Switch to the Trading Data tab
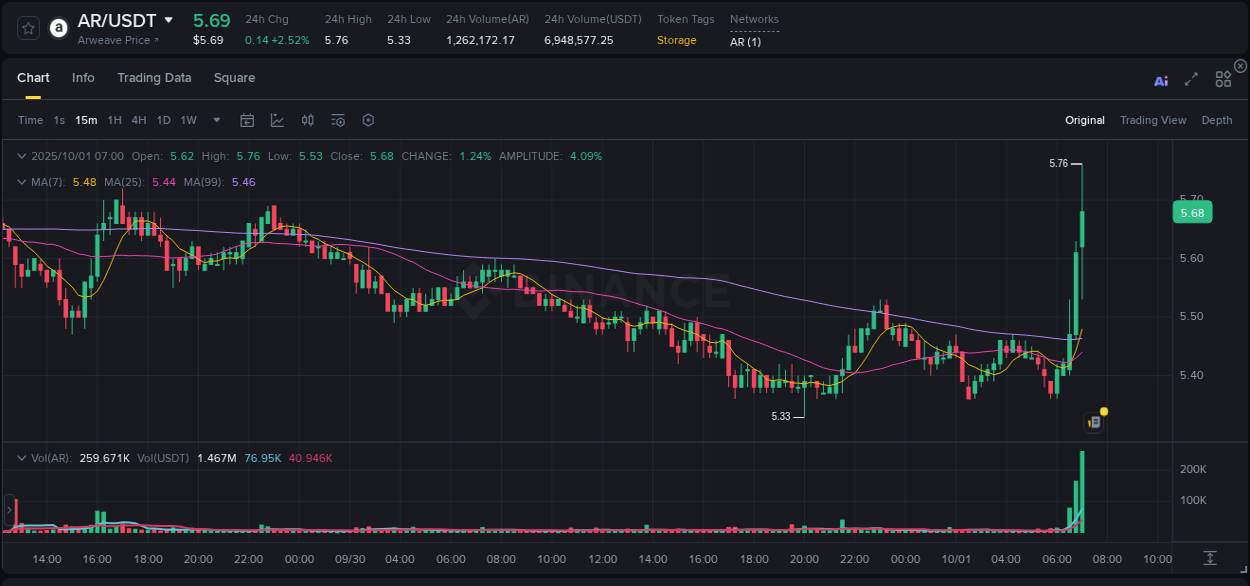Screen dimensions: 1250x586 pos(155,78)
